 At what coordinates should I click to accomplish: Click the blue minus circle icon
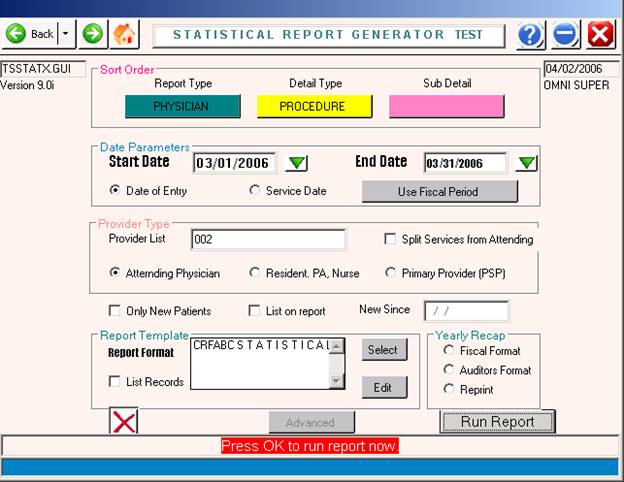coord(565,35)
